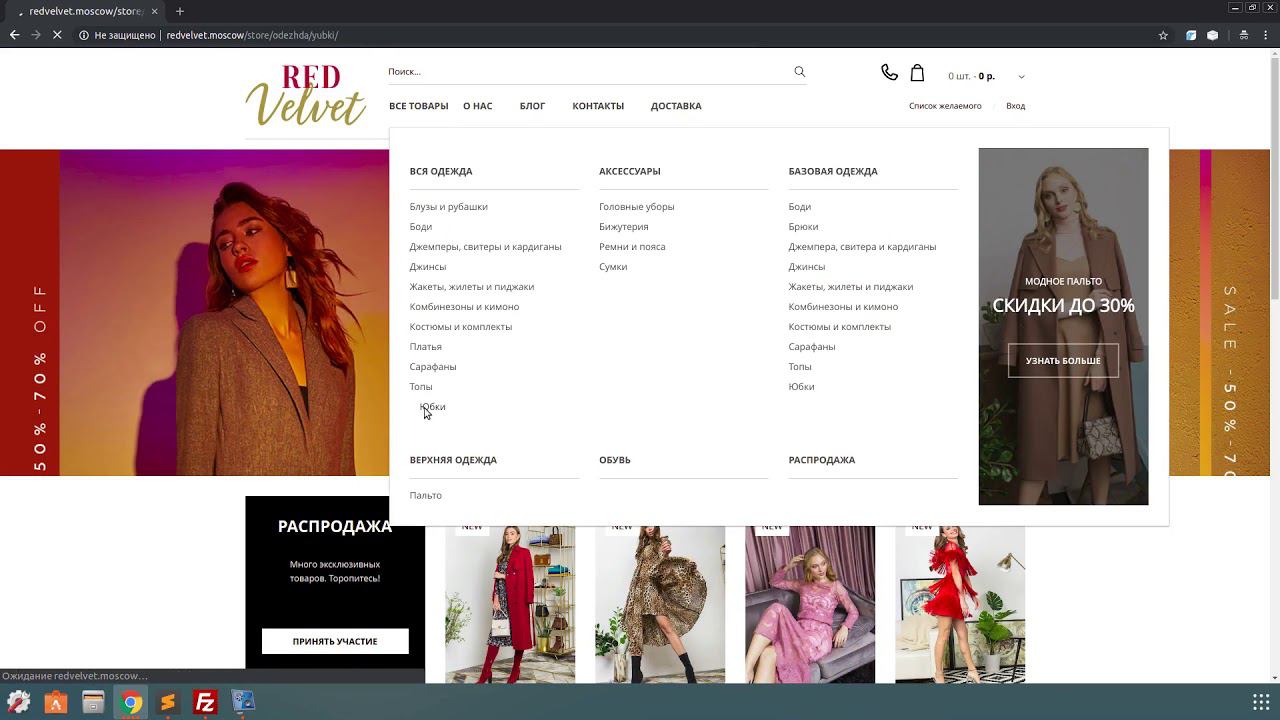Viewport: 1280px width, 720px height.
Task: Click the address bar URL
Action: (252, 35)
